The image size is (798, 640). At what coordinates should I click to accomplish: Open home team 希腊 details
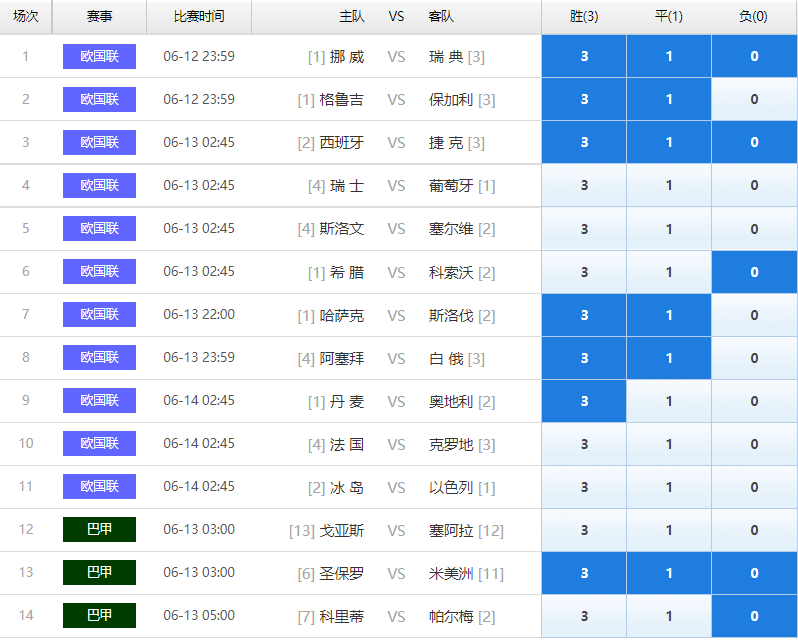pos(347,272)
